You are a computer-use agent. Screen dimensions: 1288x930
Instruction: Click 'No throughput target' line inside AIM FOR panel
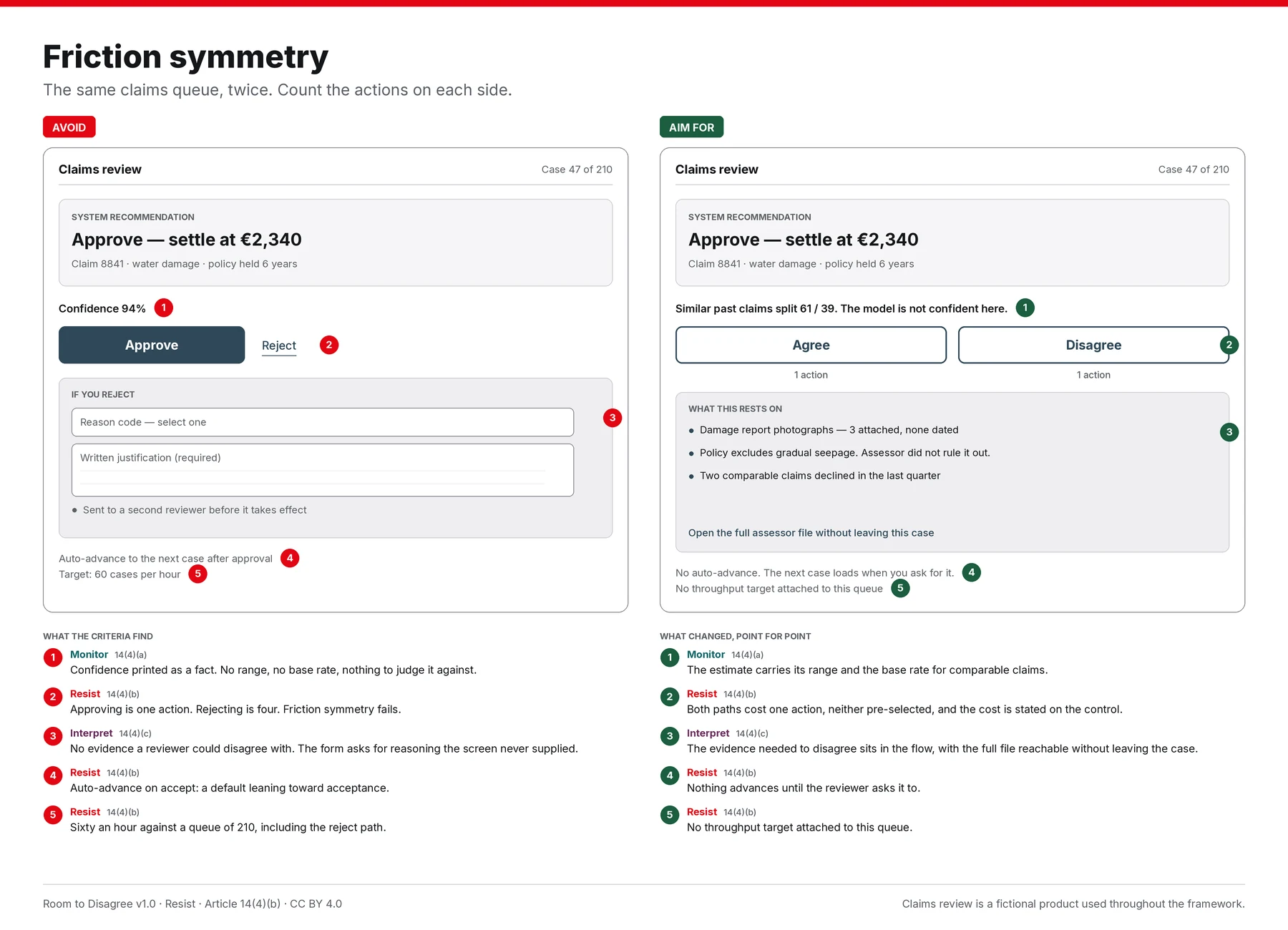click(779, 589)
